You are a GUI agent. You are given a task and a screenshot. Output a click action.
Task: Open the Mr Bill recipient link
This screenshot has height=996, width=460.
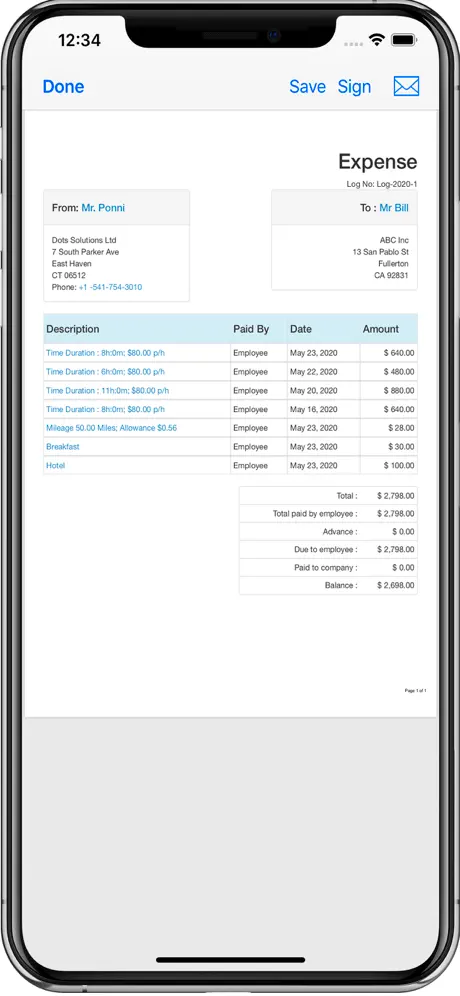(x=394, y=208)
